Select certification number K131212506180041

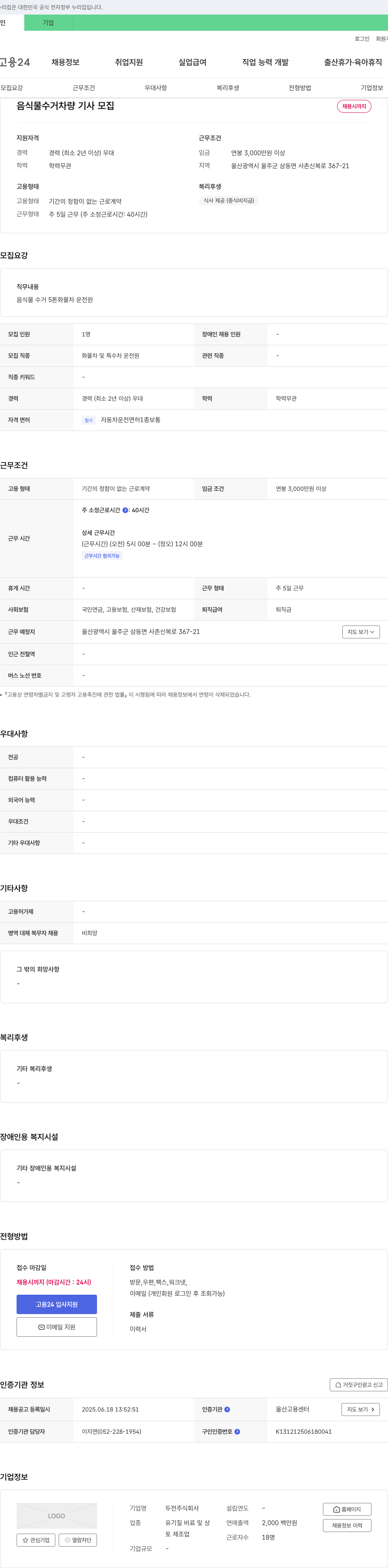(x=304, y=1432)
